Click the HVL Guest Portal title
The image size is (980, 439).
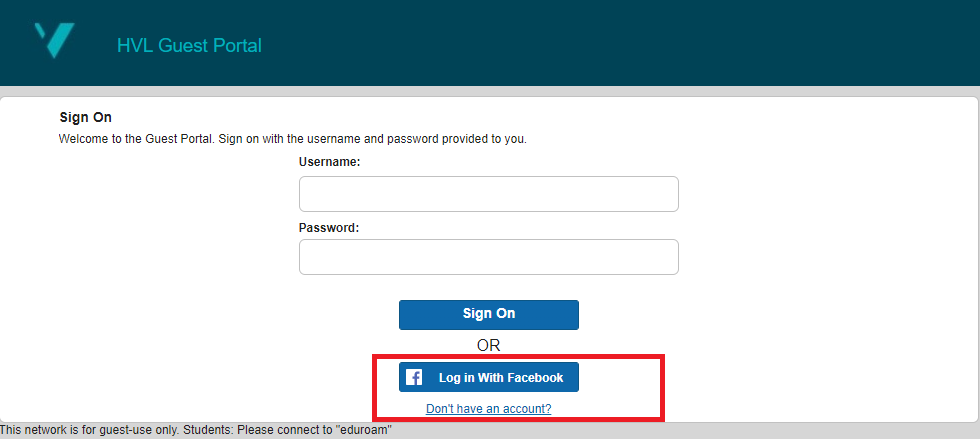pyautogui.click(x=189, y=46)
